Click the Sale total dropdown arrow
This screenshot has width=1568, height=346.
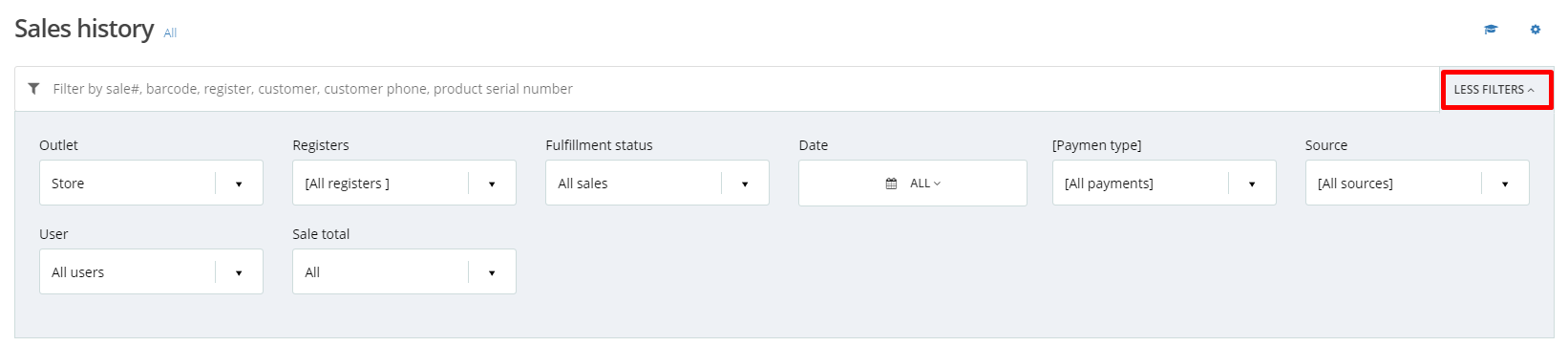[492, 272]
